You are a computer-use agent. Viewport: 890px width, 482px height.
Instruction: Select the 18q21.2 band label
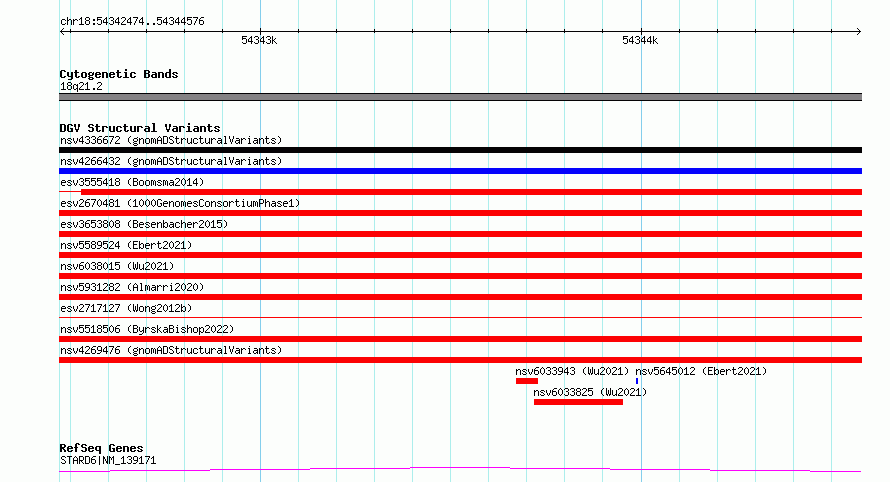(x=81, y=86)
